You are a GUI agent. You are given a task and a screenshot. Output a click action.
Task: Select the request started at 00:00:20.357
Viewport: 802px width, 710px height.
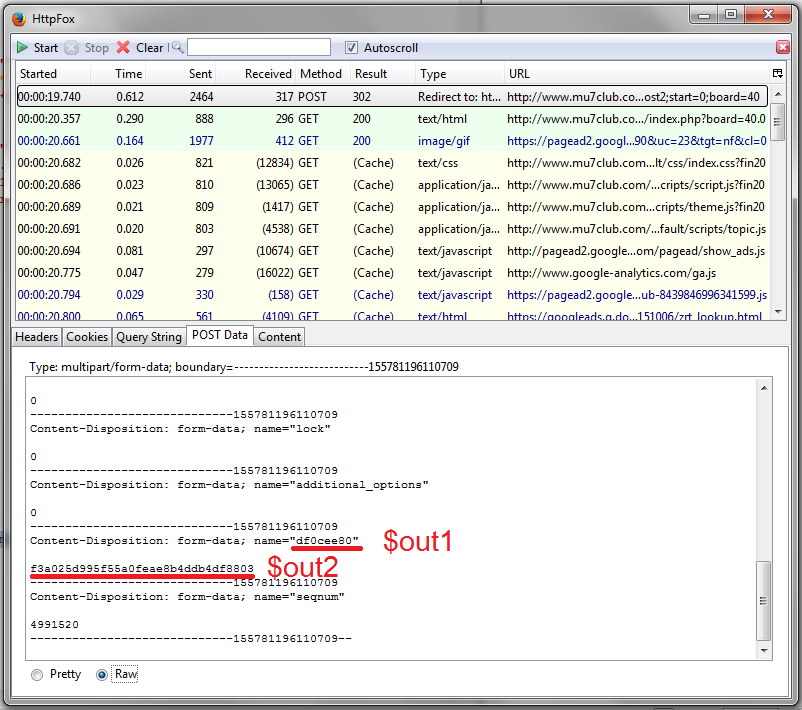pyautogui.click(x=392, y=119)
